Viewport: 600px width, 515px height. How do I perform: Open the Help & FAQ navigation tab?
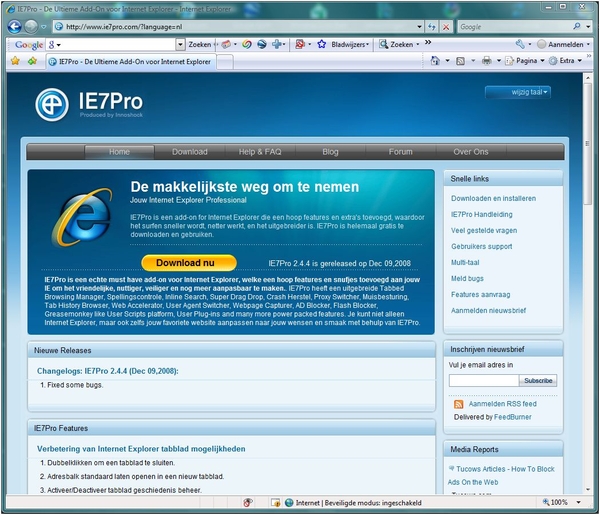pos(260,152)
